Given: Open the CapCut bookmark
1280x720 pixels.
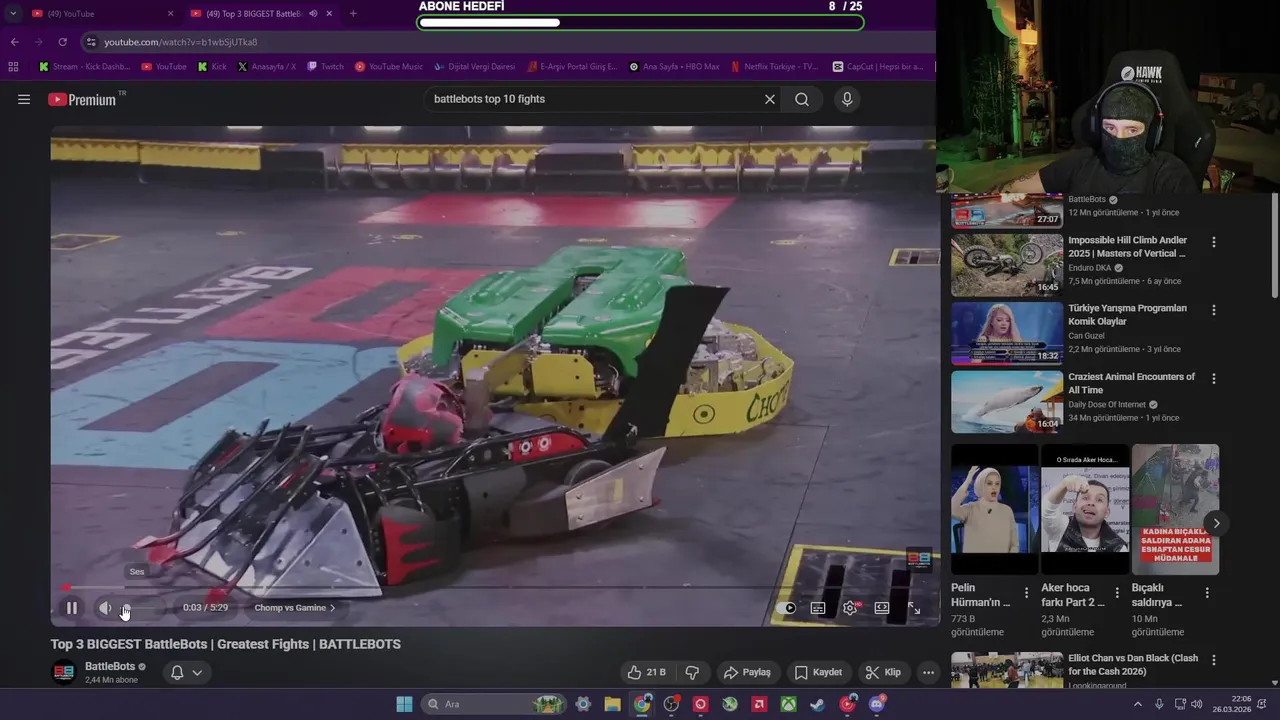Looking at the screenshot, I should (878, 67).
